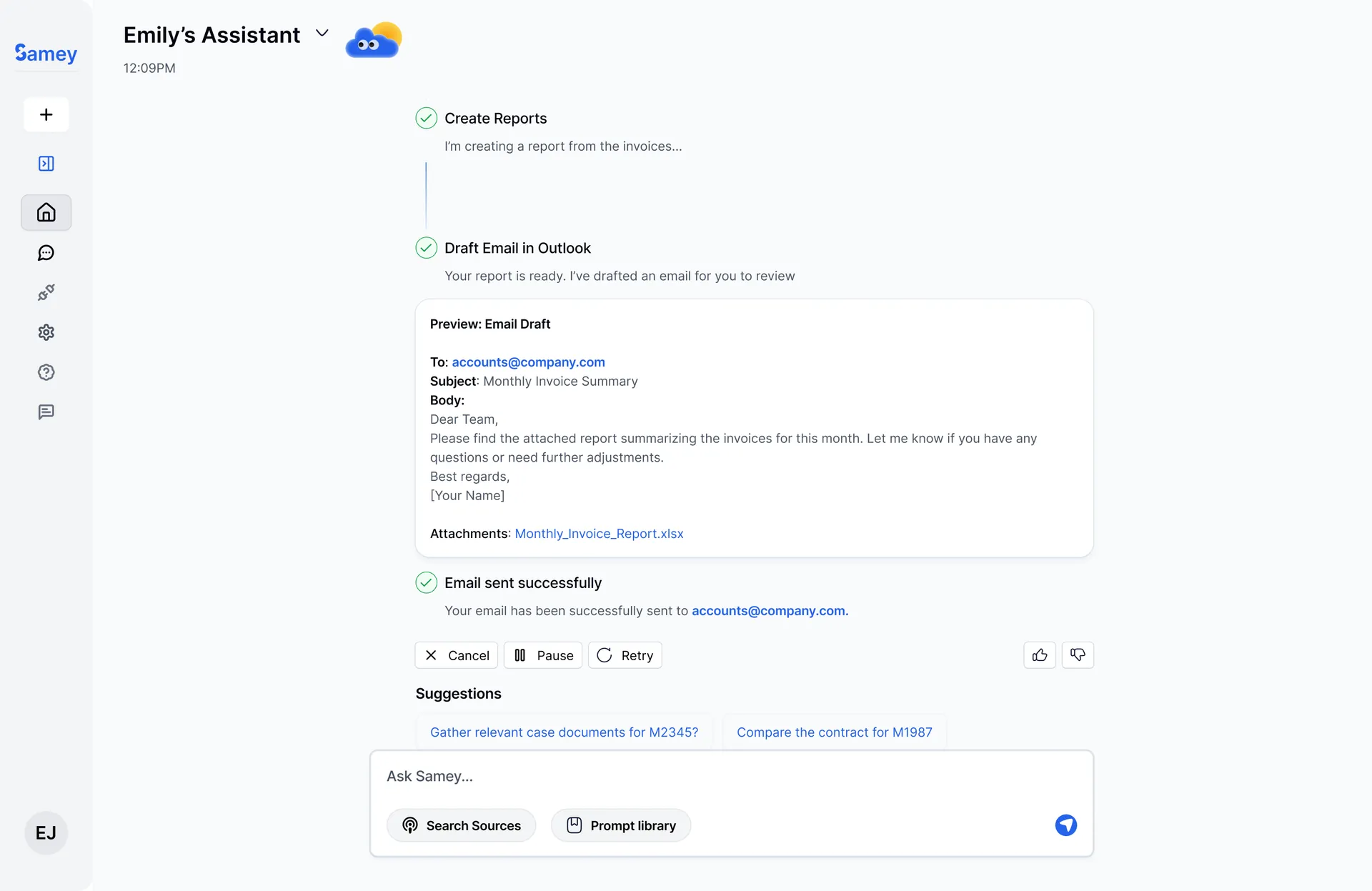1372x891 pixels.
Task: Open Monthly_Invoice_Report.xlsx attachment link
Action: [599, 534]
